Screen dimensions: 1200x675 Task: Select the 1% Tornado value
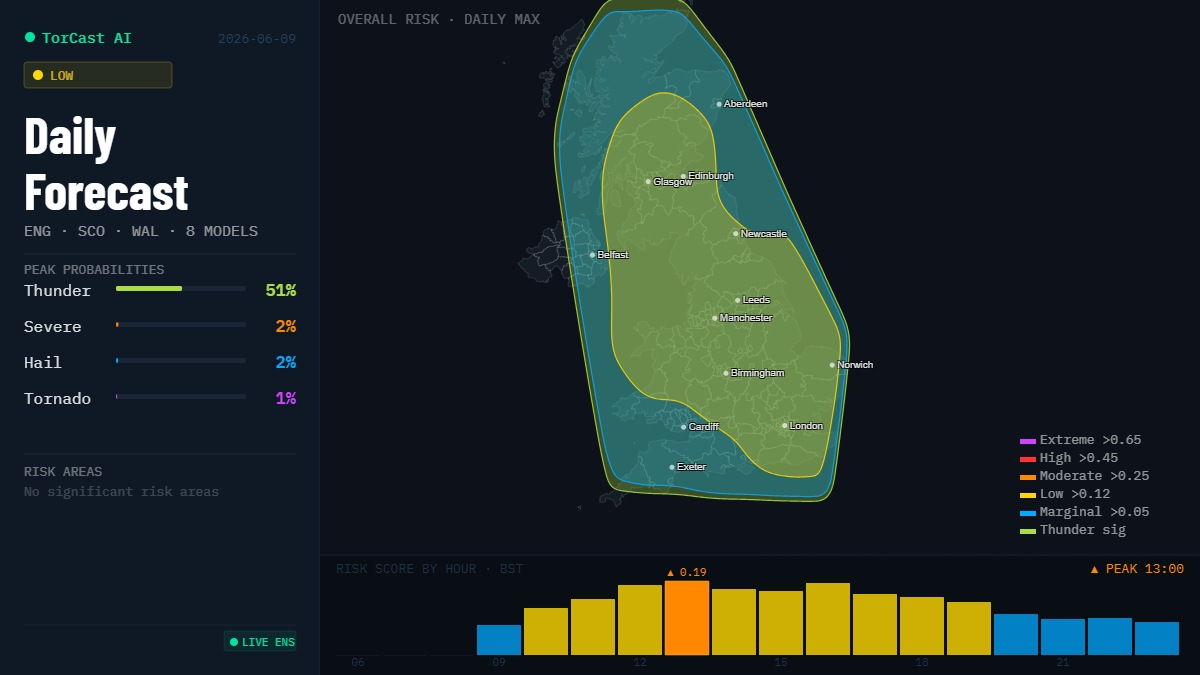click(x=286, y=399)
